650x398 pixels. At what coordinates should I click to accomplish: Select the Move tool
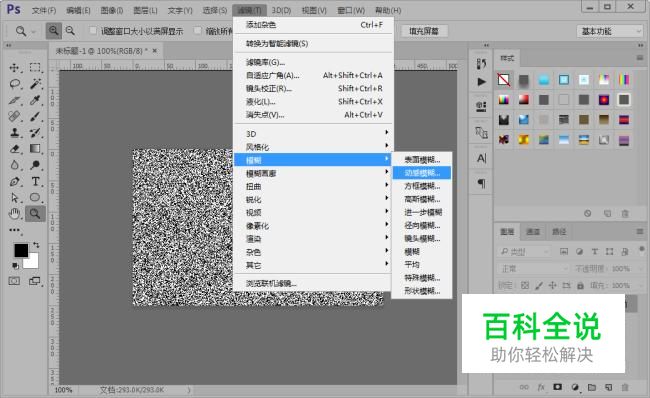coord(15,68)
